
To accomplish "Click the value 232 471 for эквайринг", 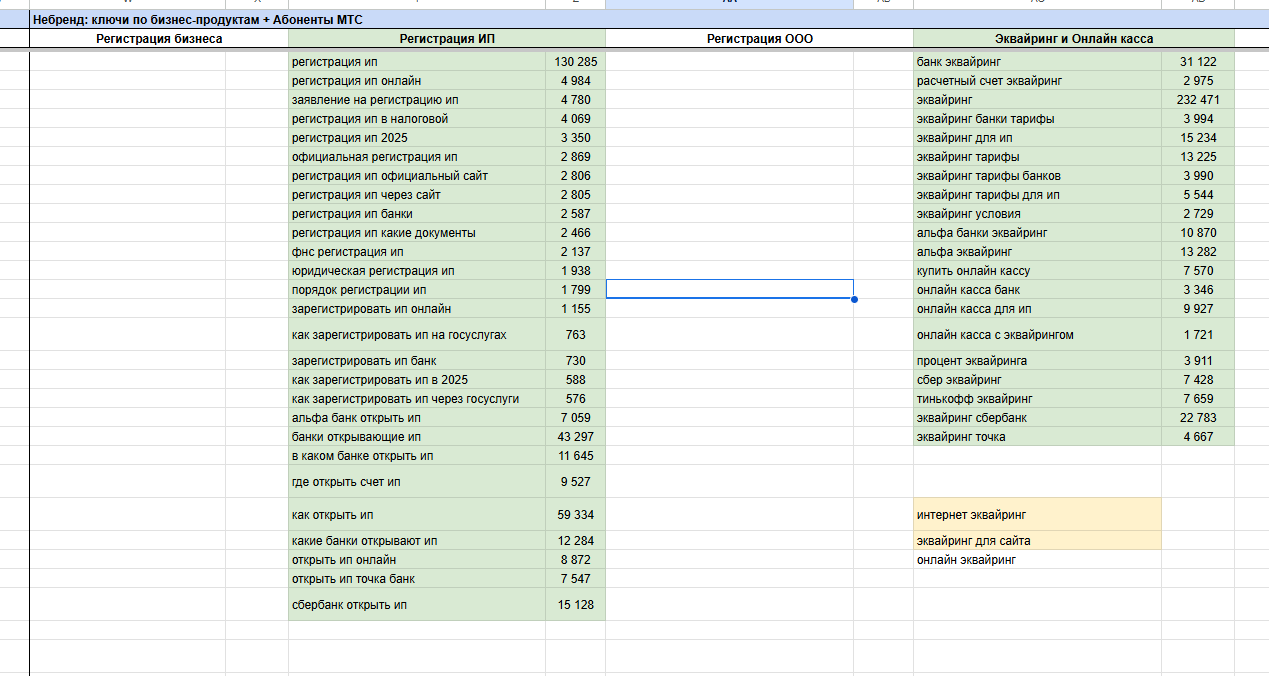I will tap(1198, 100).
